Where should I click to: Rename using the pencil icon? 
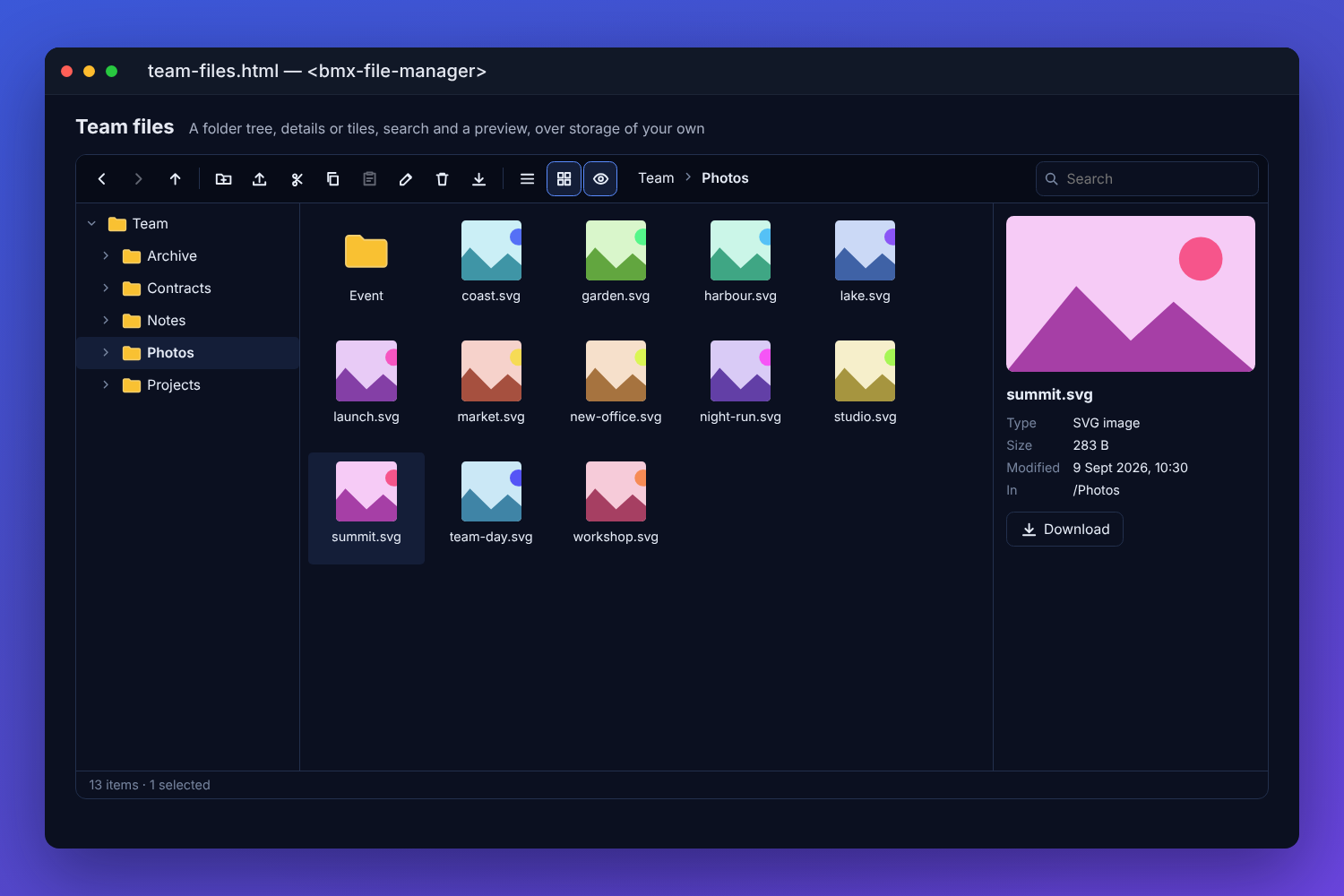click(x=406, y=179)
